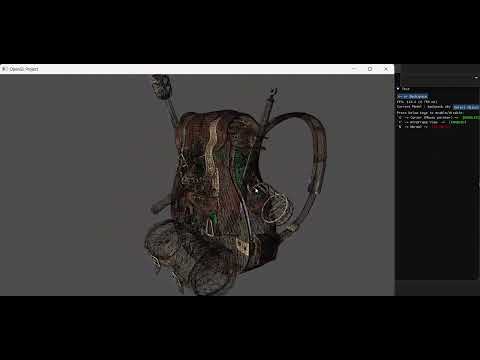Image resolution: width=480 pixels, height=360 pixels.
Task: Collapse the debug panel header triangle
Action: [398, 89]
